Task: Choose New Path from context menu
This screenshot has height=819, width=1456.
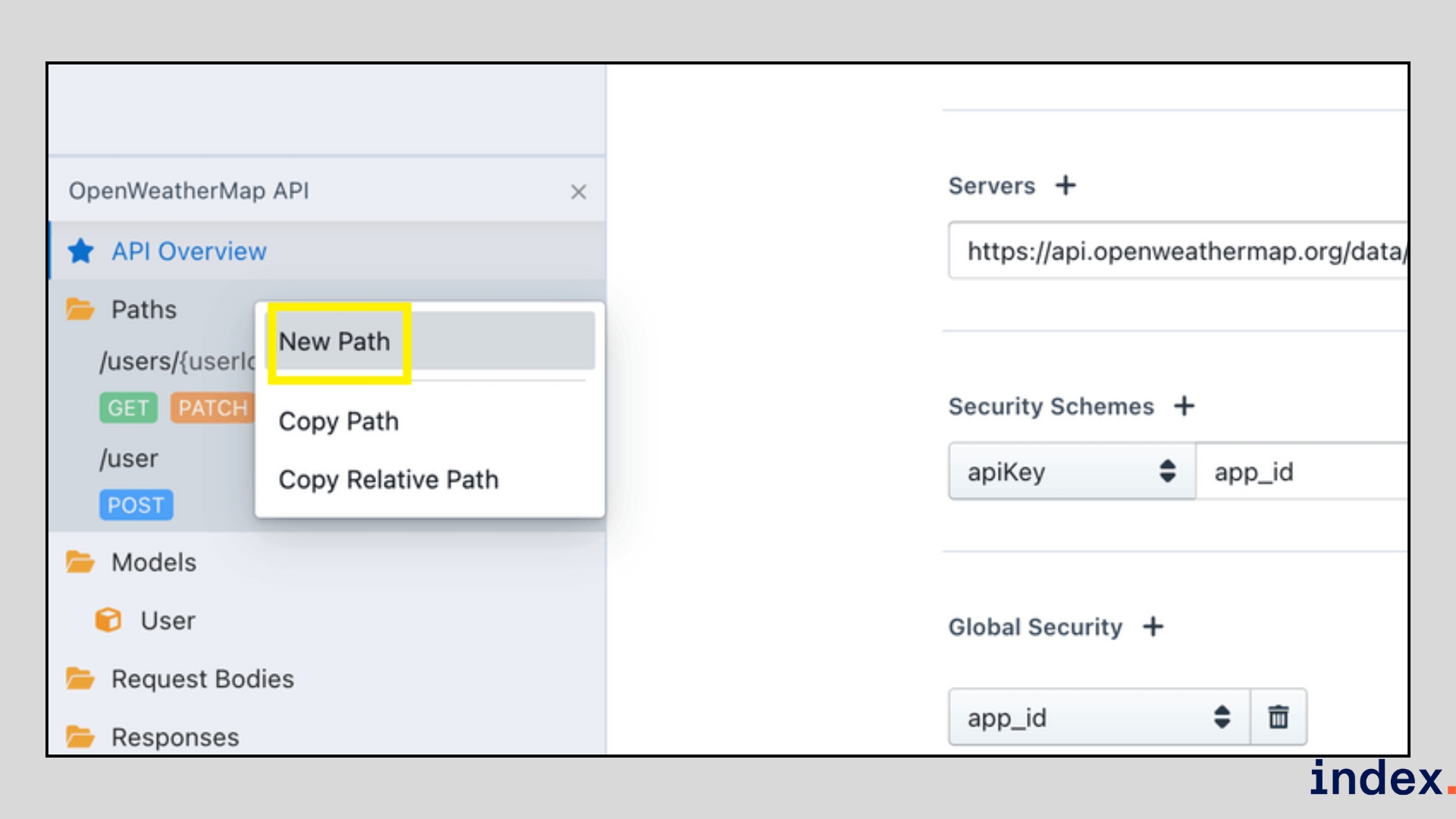Action: 334,342
